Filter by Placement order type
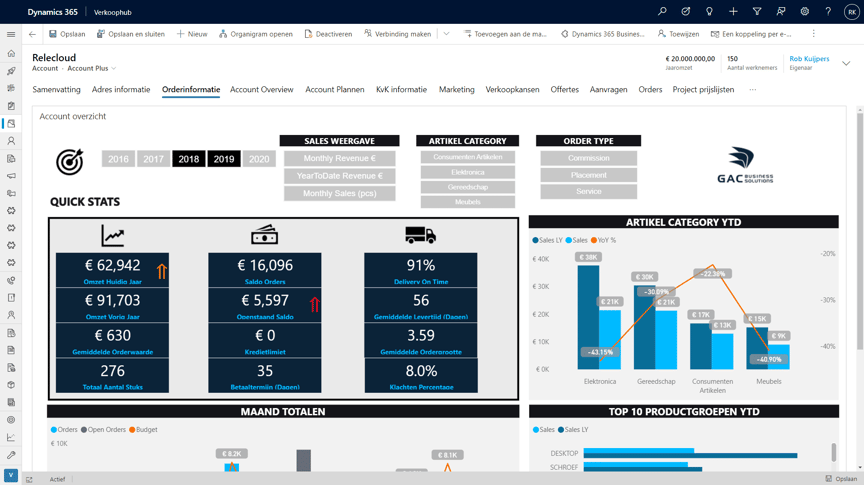 click(588, 175)
